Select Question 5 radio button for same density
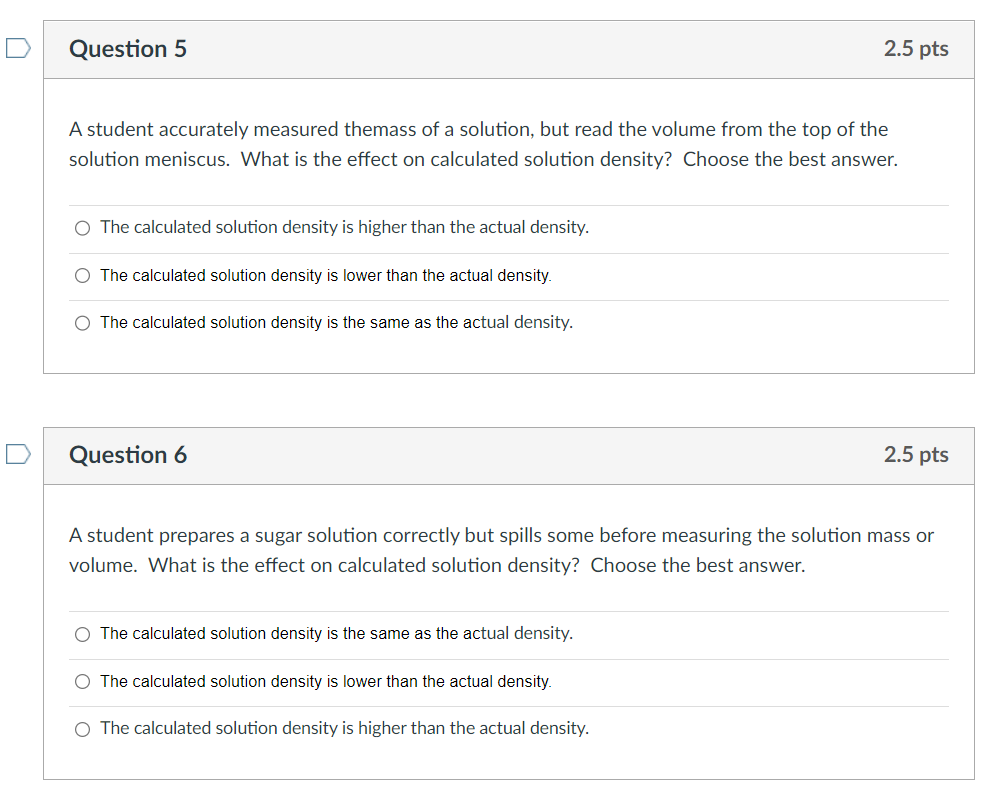The image size is (989, 802). [83, 323]
